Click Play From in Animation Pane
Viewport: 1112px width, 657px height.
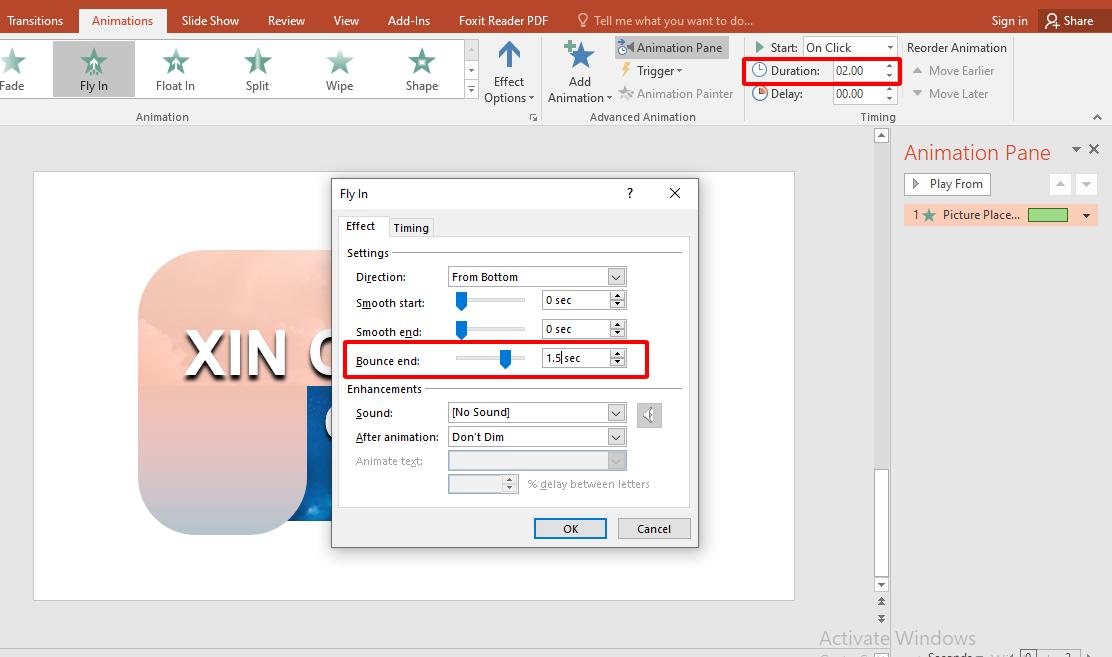click(x=947, y=184)
